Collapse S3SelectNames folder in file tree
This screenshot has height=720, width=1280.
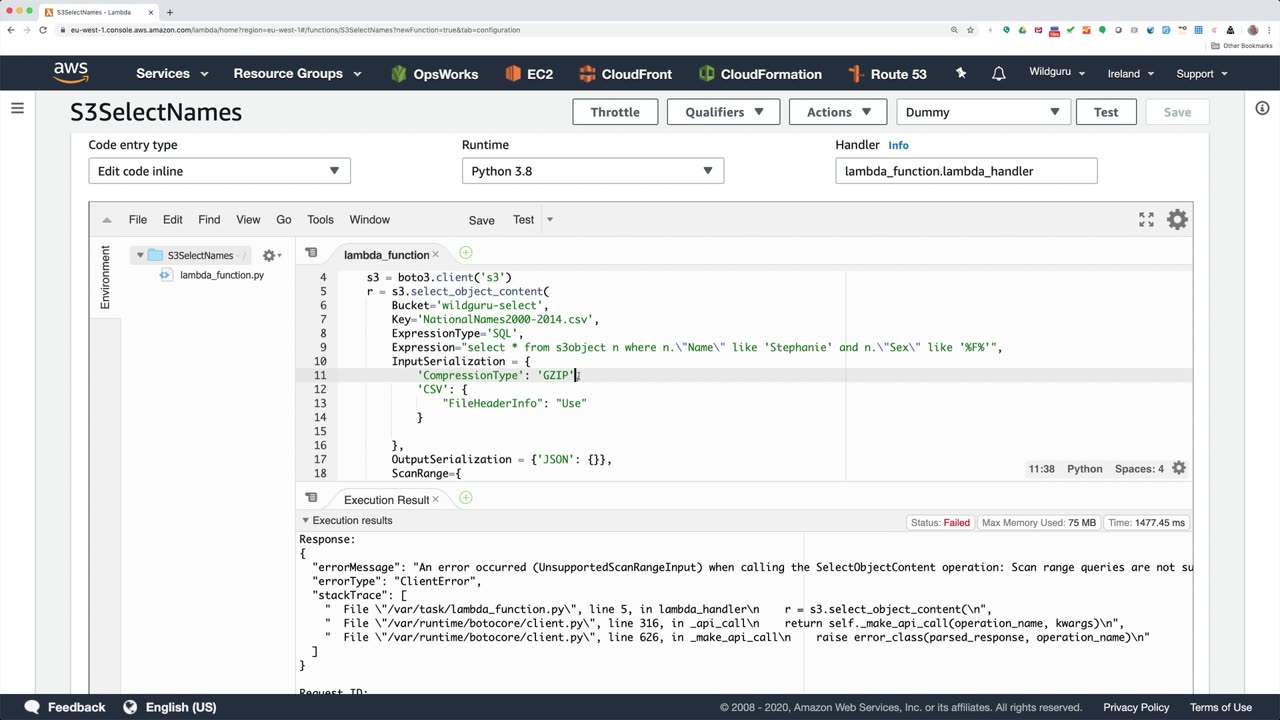(x=140, y=255)
